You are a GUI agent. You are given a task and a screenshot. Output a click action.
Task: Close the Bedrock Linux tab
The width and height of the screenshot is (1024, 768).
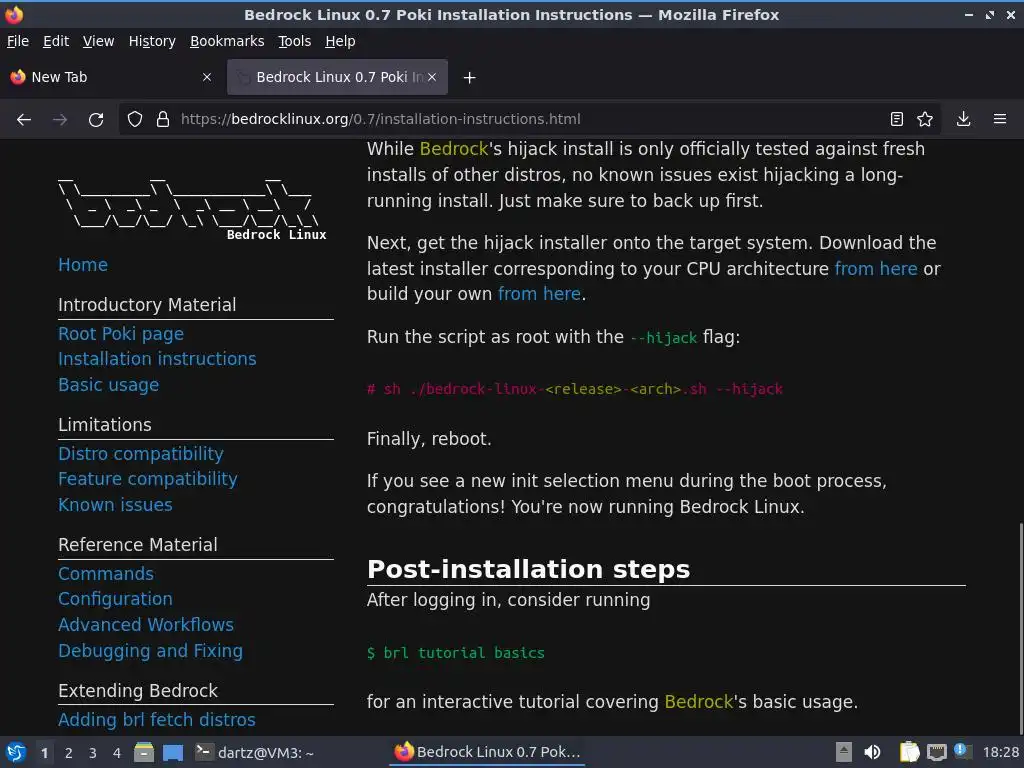(x=432, y=77)
